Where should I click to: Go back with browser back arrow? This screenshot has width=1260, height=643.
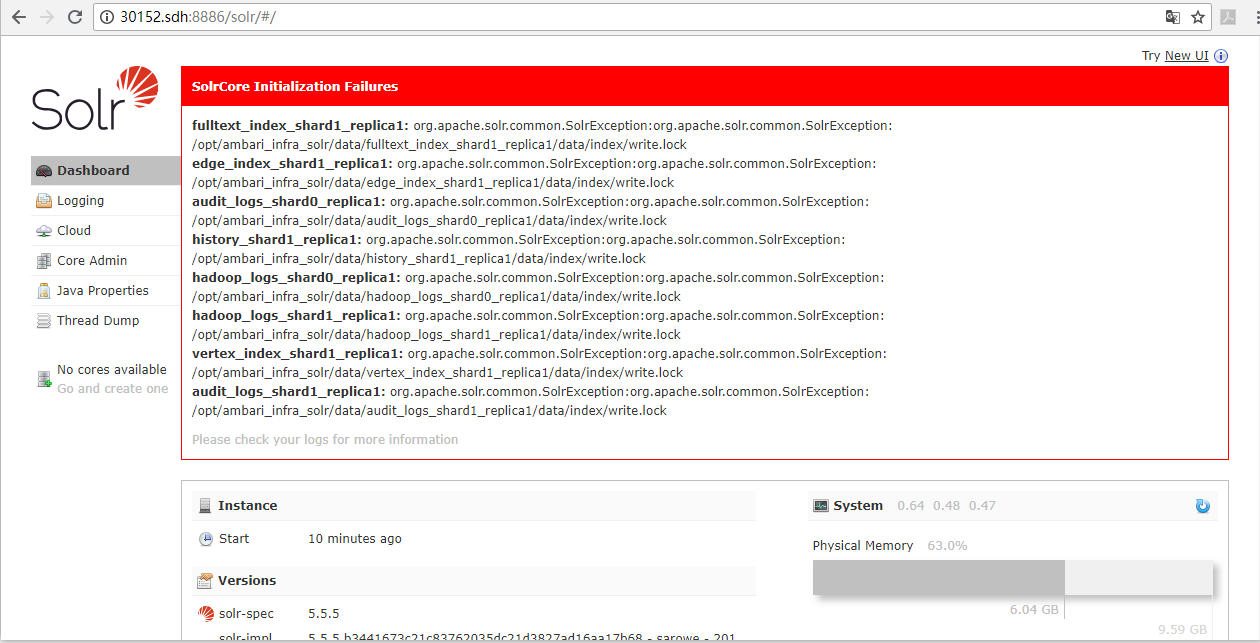19,17
